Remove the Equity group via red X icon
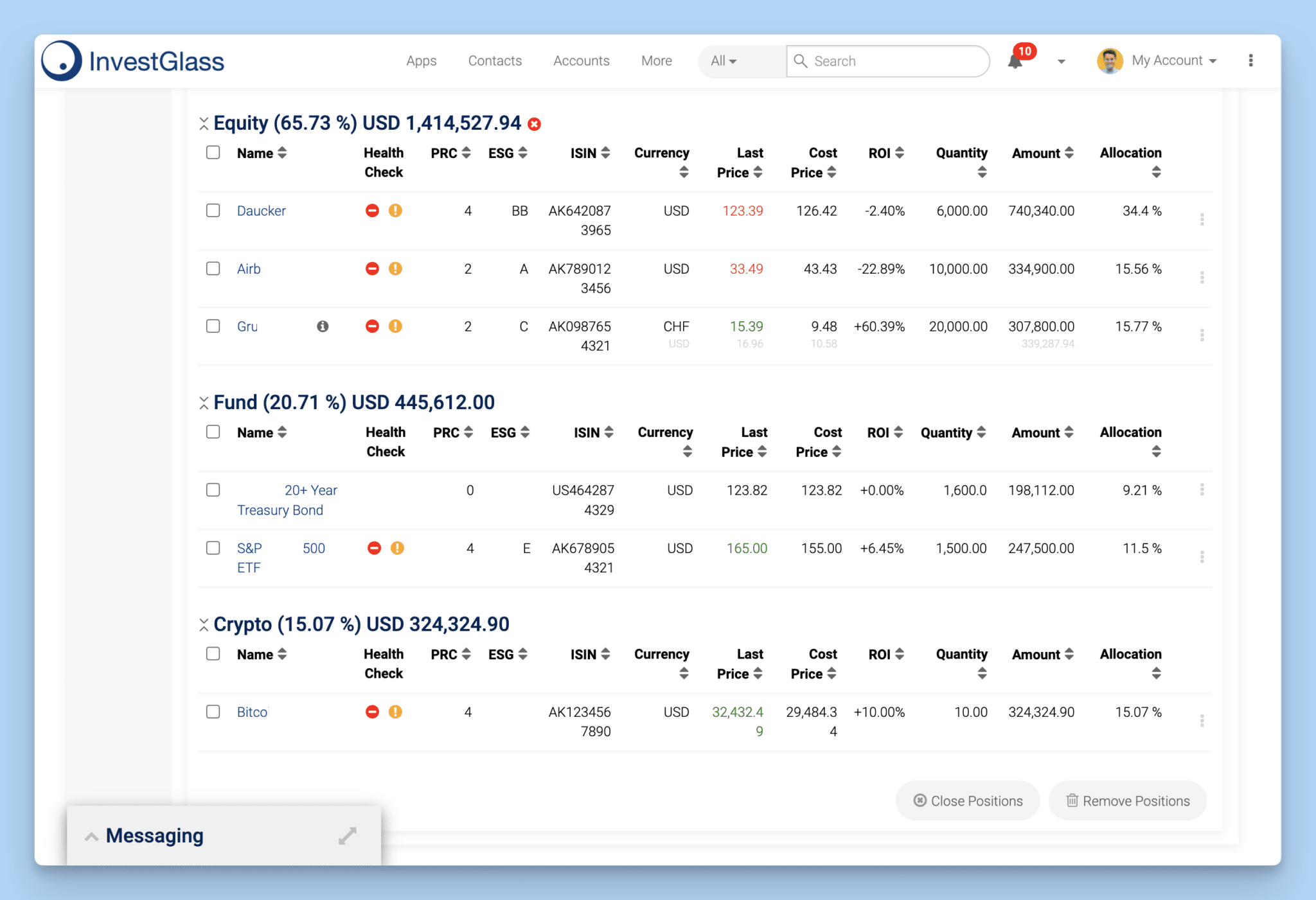 (x=535, y=125)
